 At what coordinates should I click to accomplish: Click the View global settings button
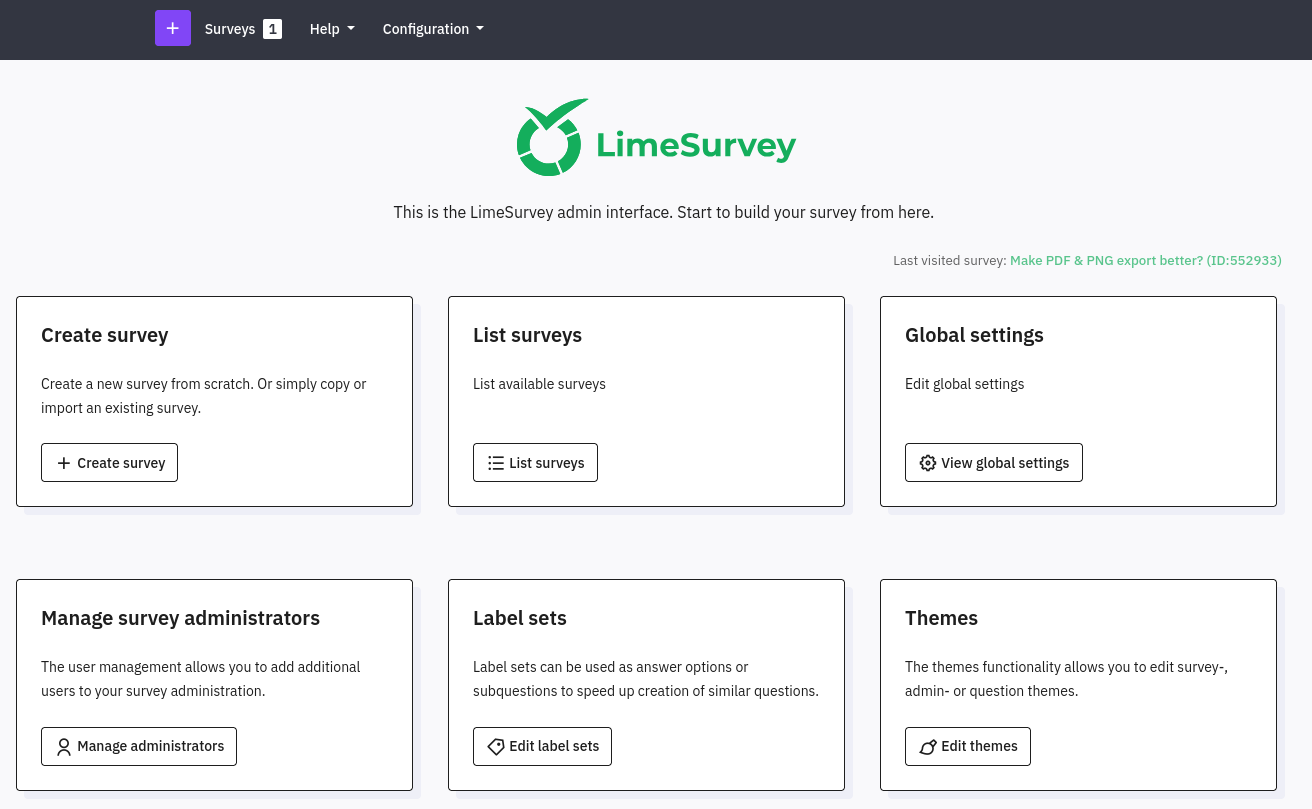[994, 463]
